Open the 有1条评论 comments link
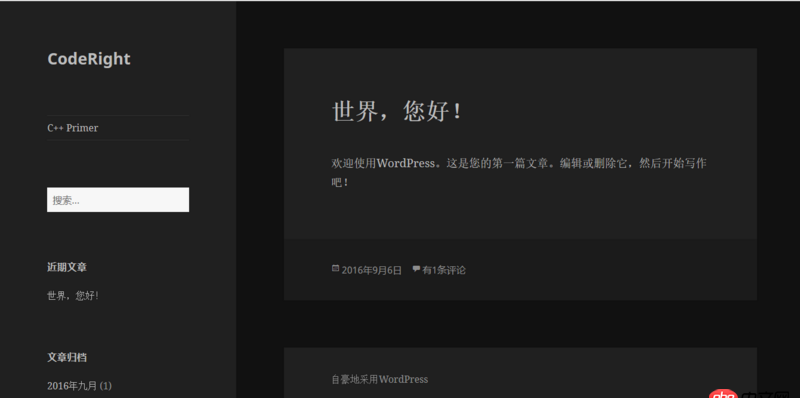 point(443,270)
